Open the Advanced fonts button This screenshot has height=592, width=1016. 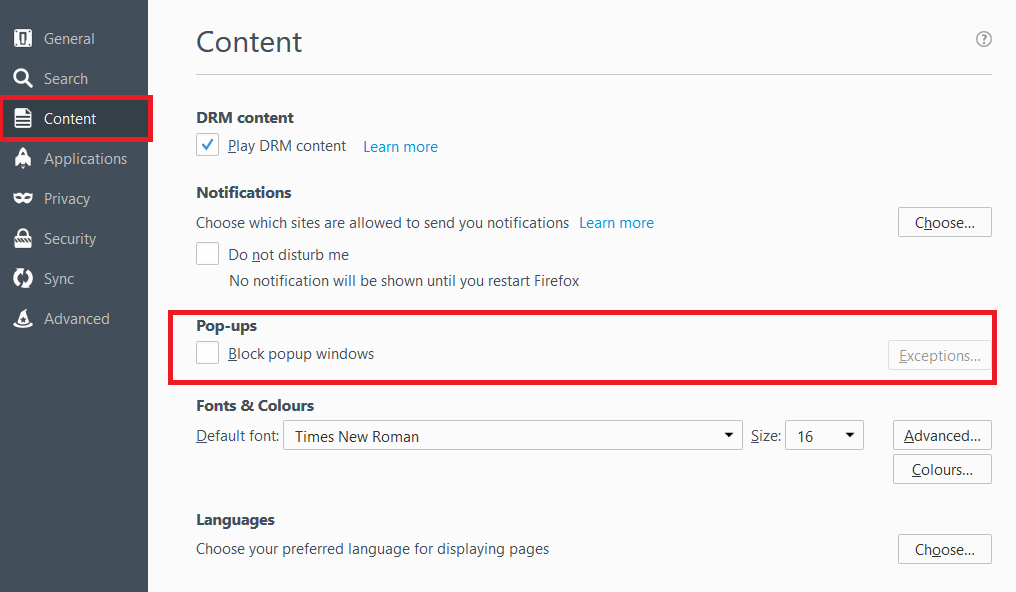tap(942, 435)
